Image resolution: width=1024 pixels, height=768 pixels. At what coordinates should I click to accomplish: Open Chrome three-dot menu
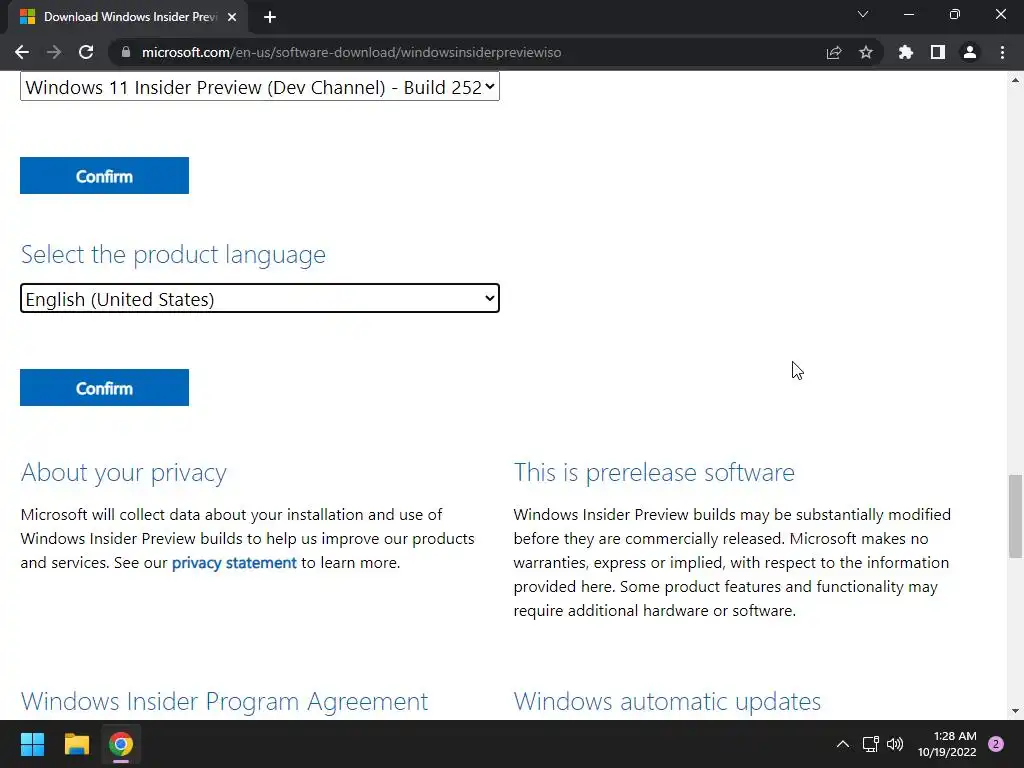(1002, 52)
